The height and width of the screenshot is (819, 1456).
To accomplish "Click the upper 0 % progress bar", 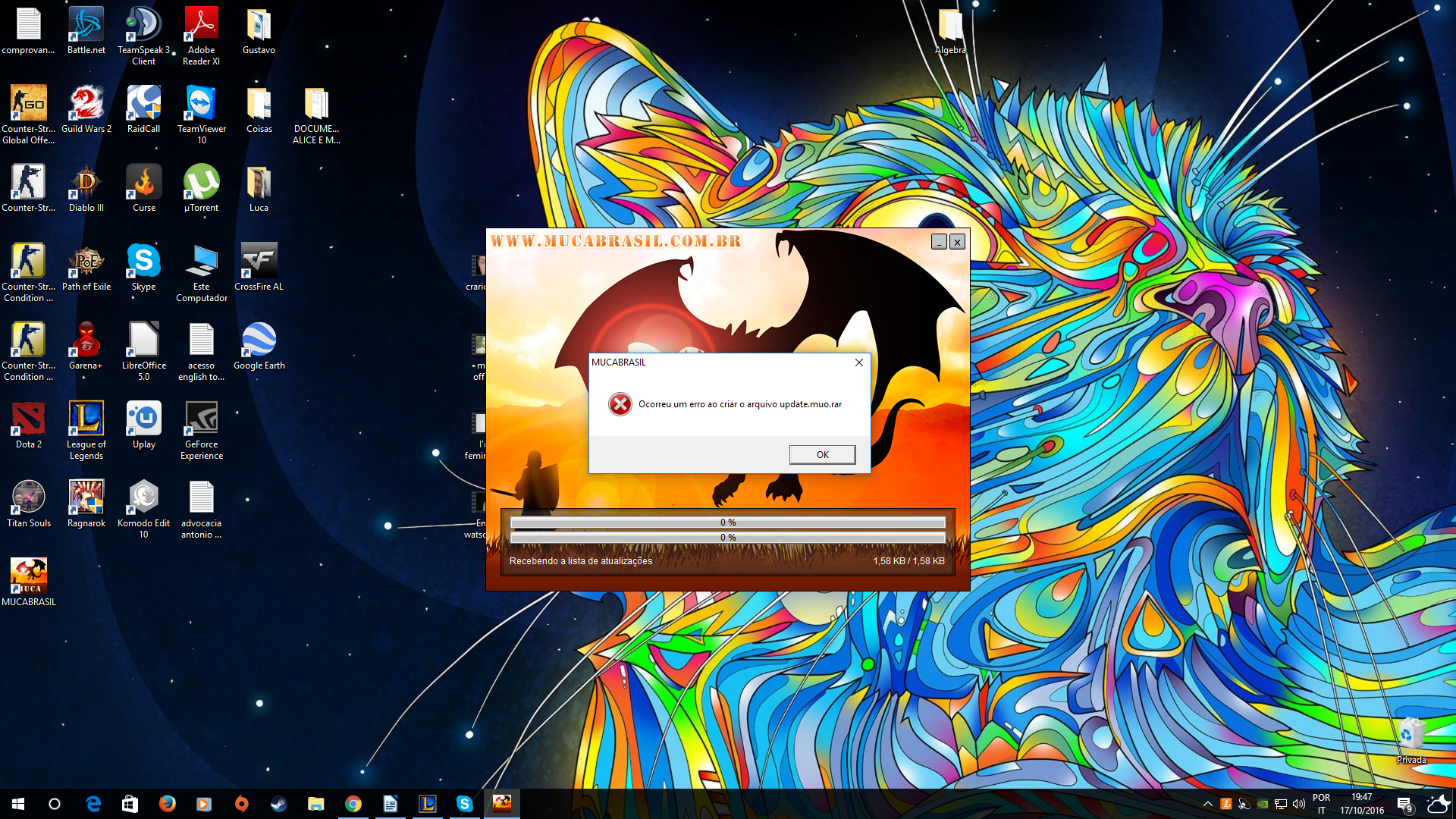I will (x=727, y=522).
